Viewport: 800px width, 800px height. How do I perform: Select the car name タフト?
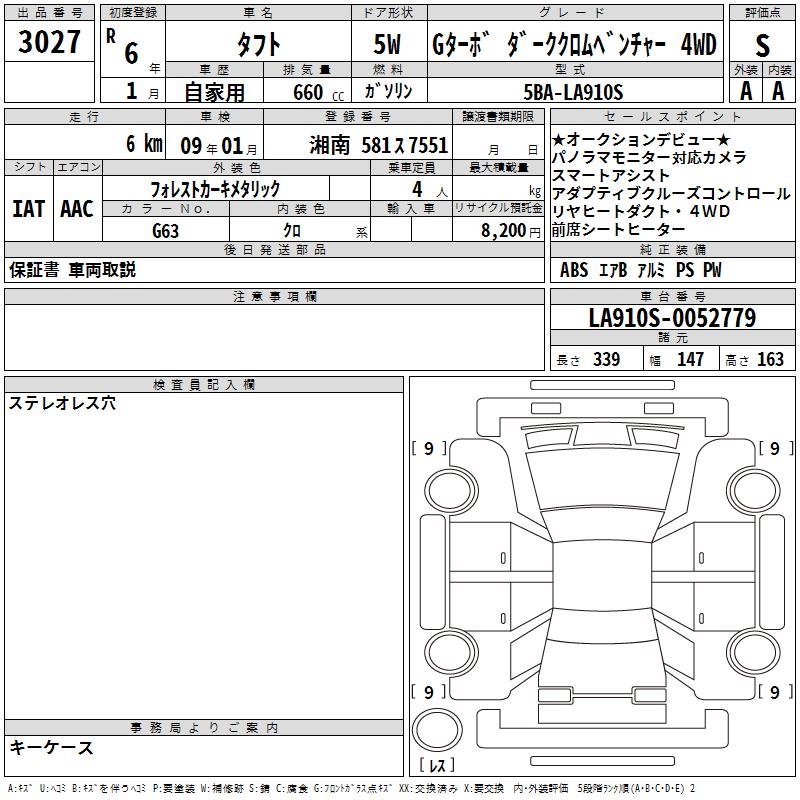click(258, 45)
